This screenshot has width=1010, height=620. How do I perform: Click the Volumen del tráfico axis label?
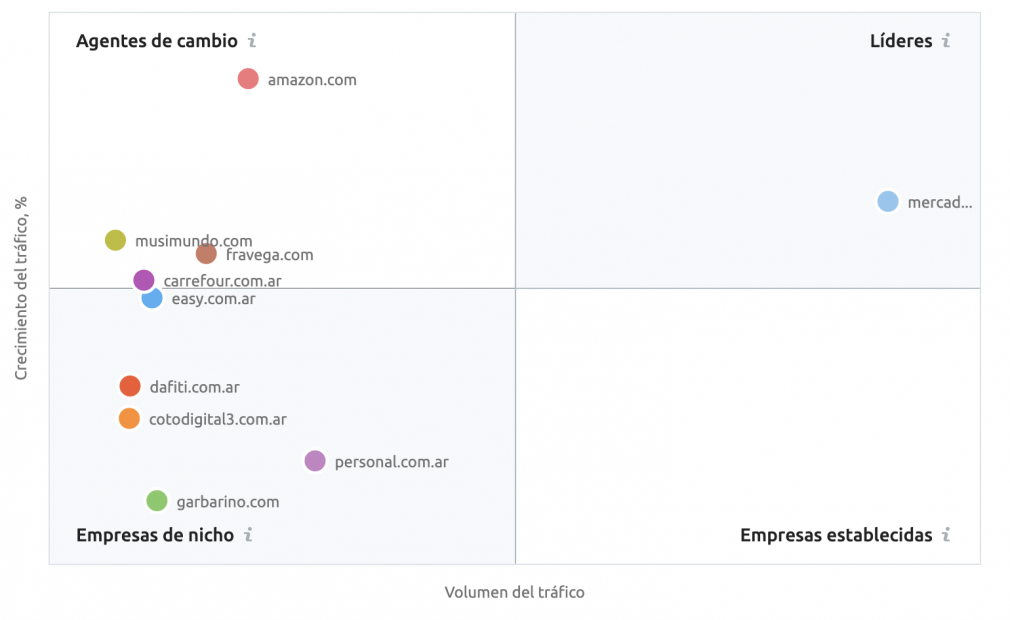pyautogui.click(x=515, y=592)
